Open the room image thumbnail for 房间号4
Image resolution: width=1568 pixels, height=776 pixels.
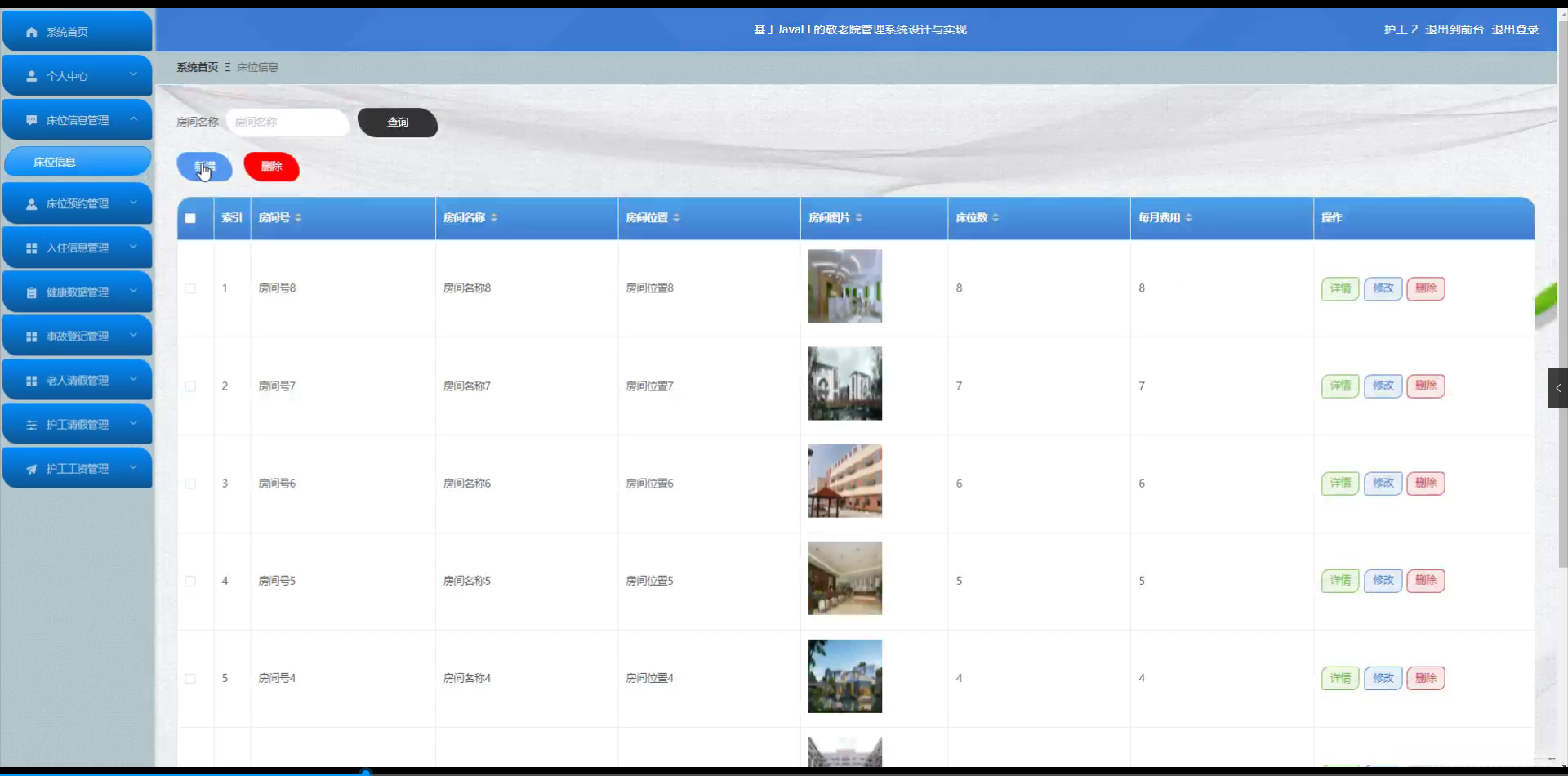845,676
